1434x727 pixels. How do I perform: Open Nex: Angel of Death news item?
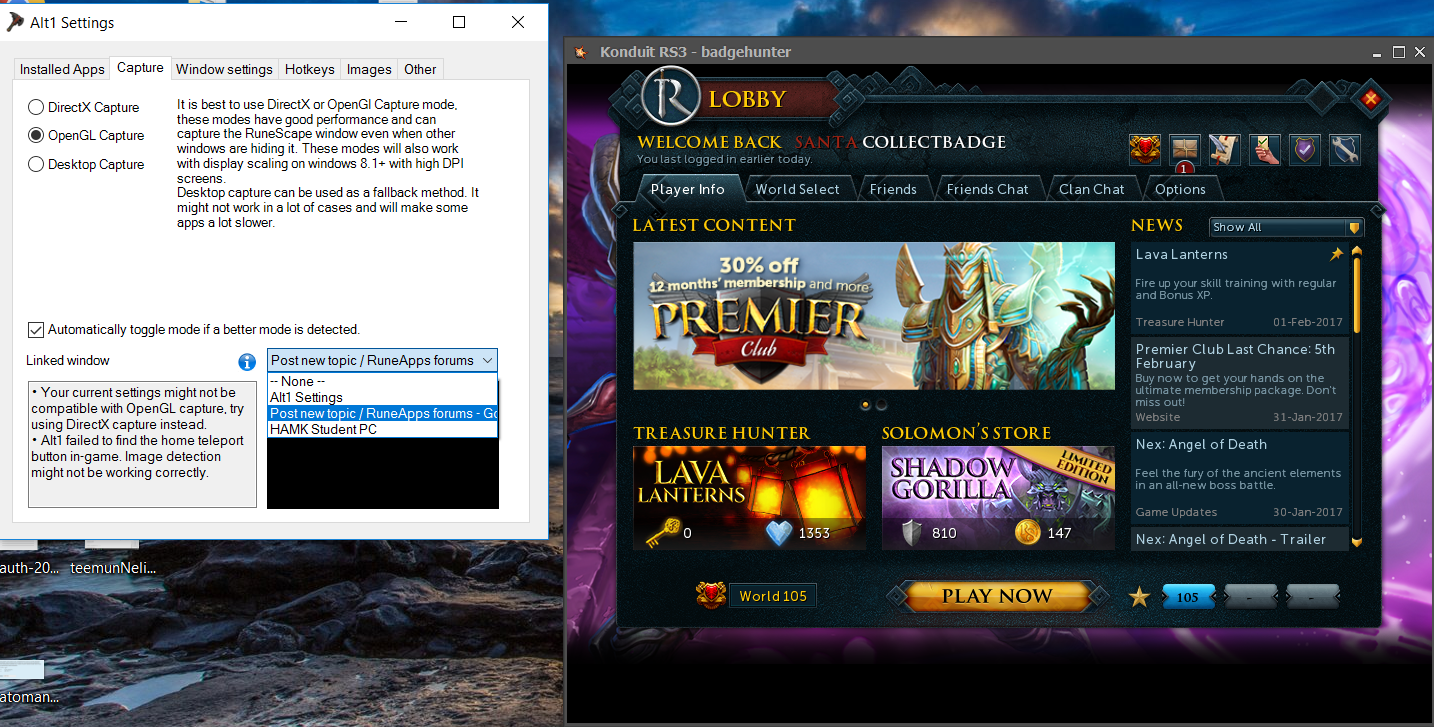coord(1239,477)
